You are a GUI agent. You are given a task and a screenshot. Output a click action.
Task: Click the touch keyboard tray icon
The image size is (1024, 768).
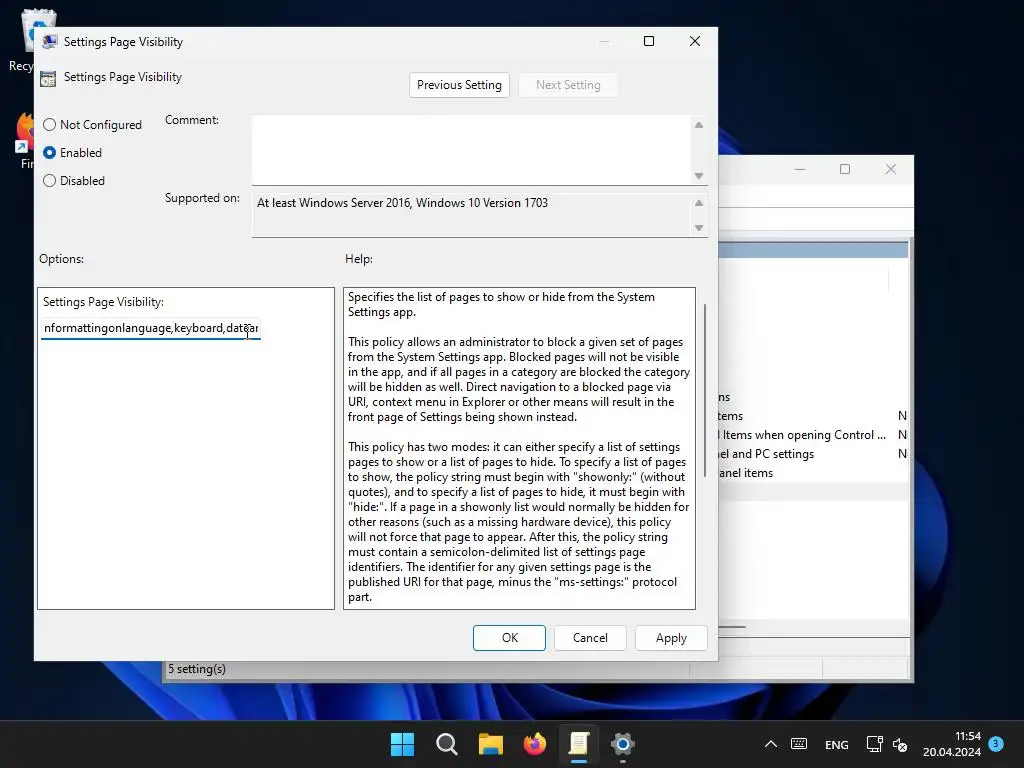coord(799,744)
